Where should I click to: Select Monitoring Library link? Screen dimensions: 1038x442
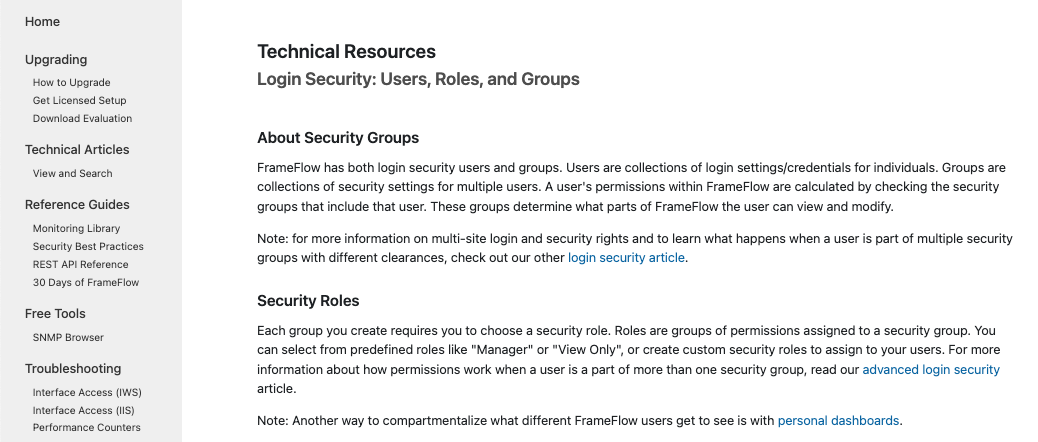click(x=77, y=228)
